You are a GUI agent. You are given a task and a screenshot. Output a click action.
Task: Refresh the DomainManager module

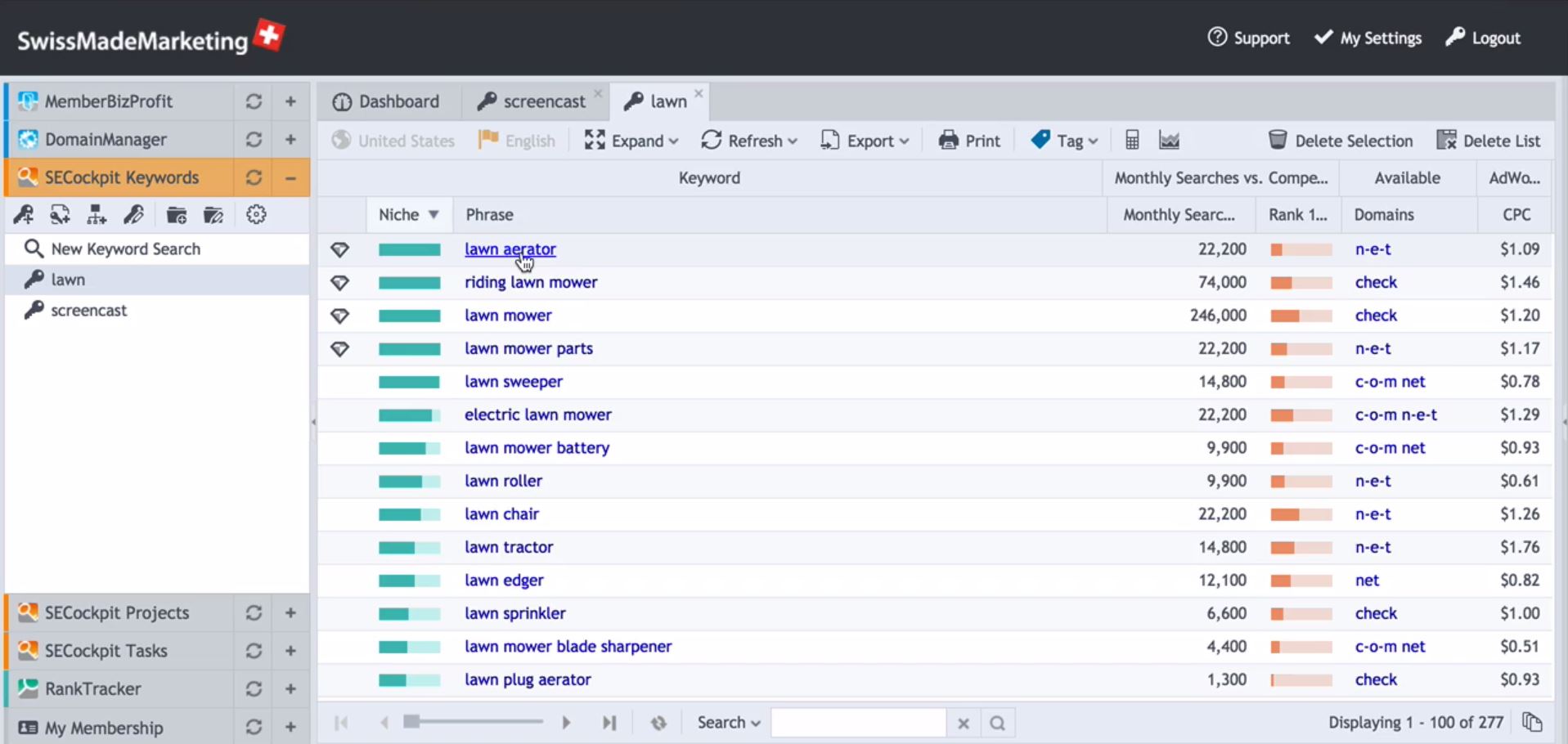254,140
